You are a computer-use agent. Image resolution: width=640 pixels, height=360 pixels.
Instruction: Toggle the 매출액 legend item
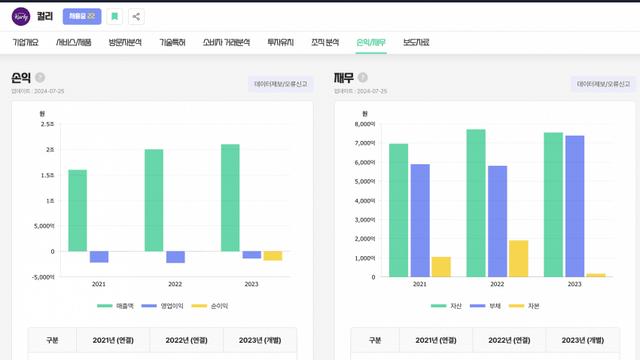(x=115, y=306)
